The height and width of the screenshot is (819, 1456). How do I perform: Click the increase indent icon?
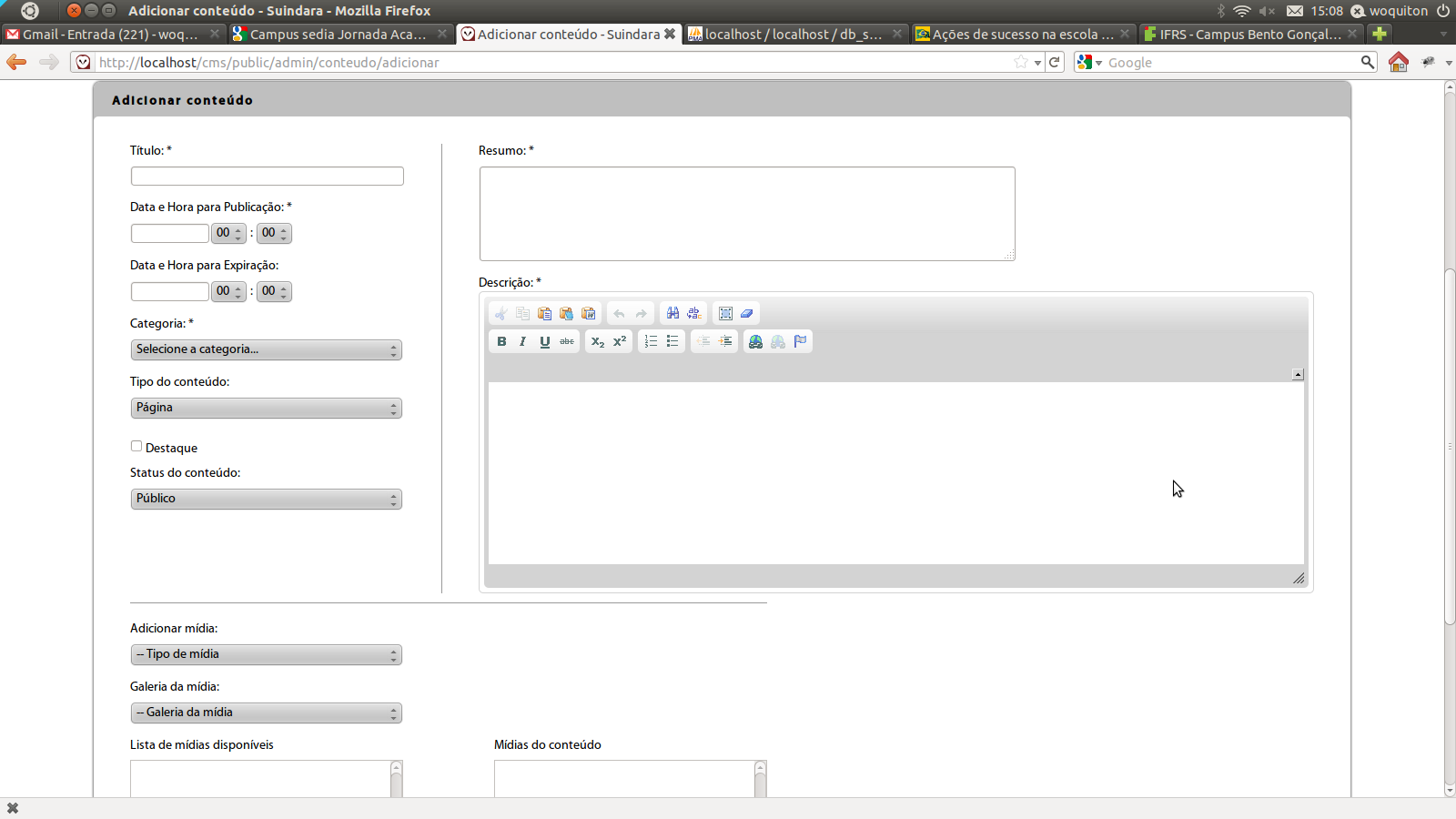[725, 341]
